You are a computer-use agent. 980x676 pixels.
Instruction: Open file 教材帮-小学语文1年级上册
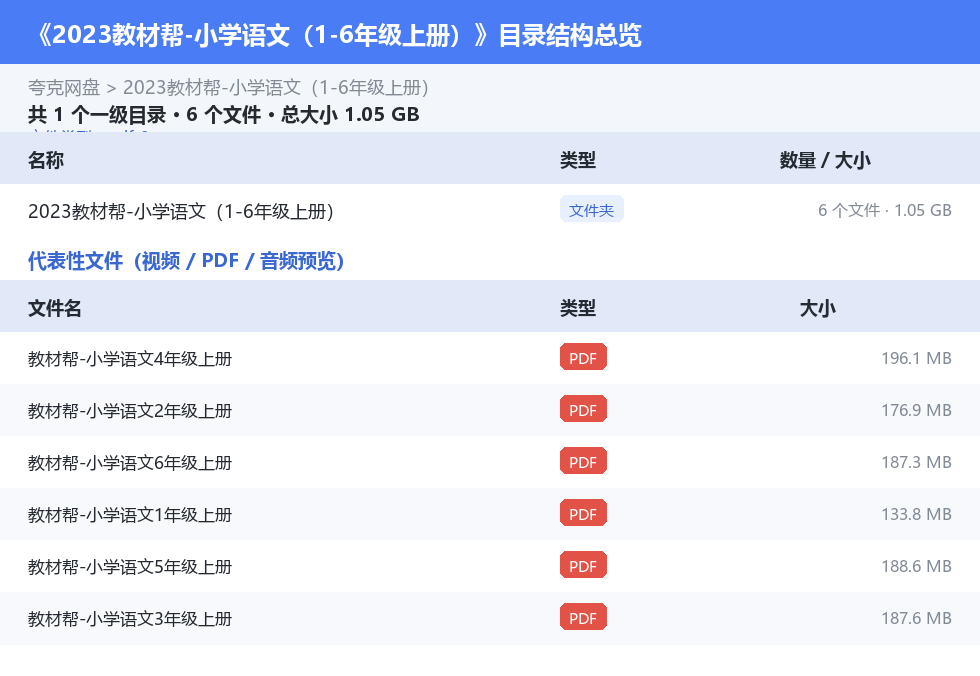tap(130, 514)
